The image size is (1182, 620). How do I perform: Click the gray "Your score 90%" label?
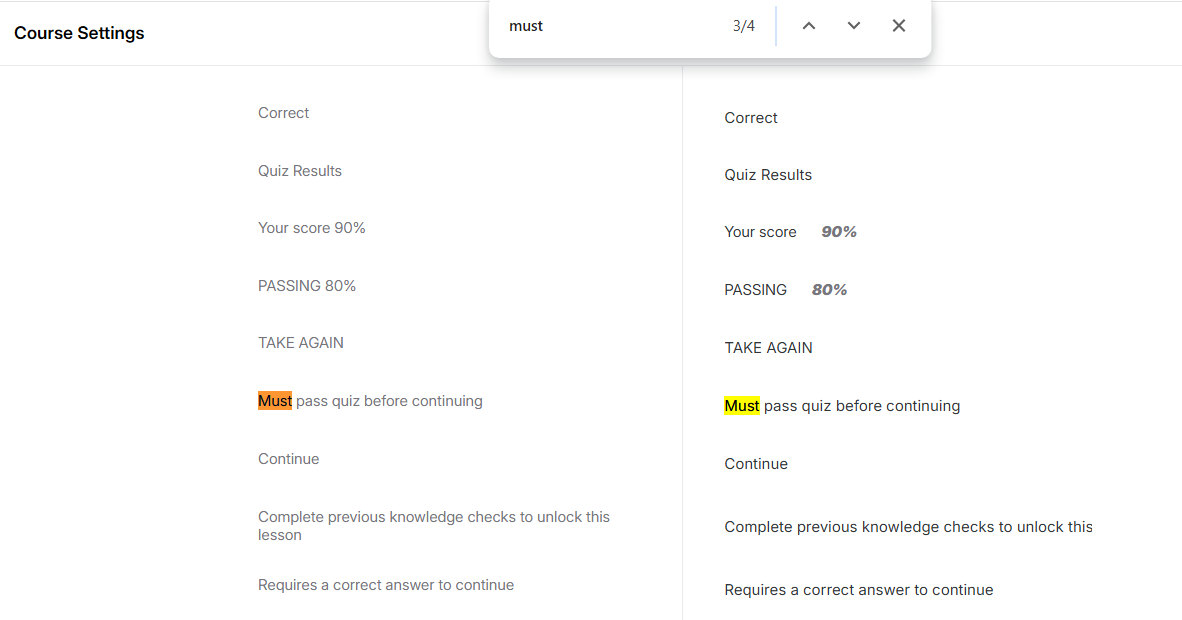coord(312,228)
